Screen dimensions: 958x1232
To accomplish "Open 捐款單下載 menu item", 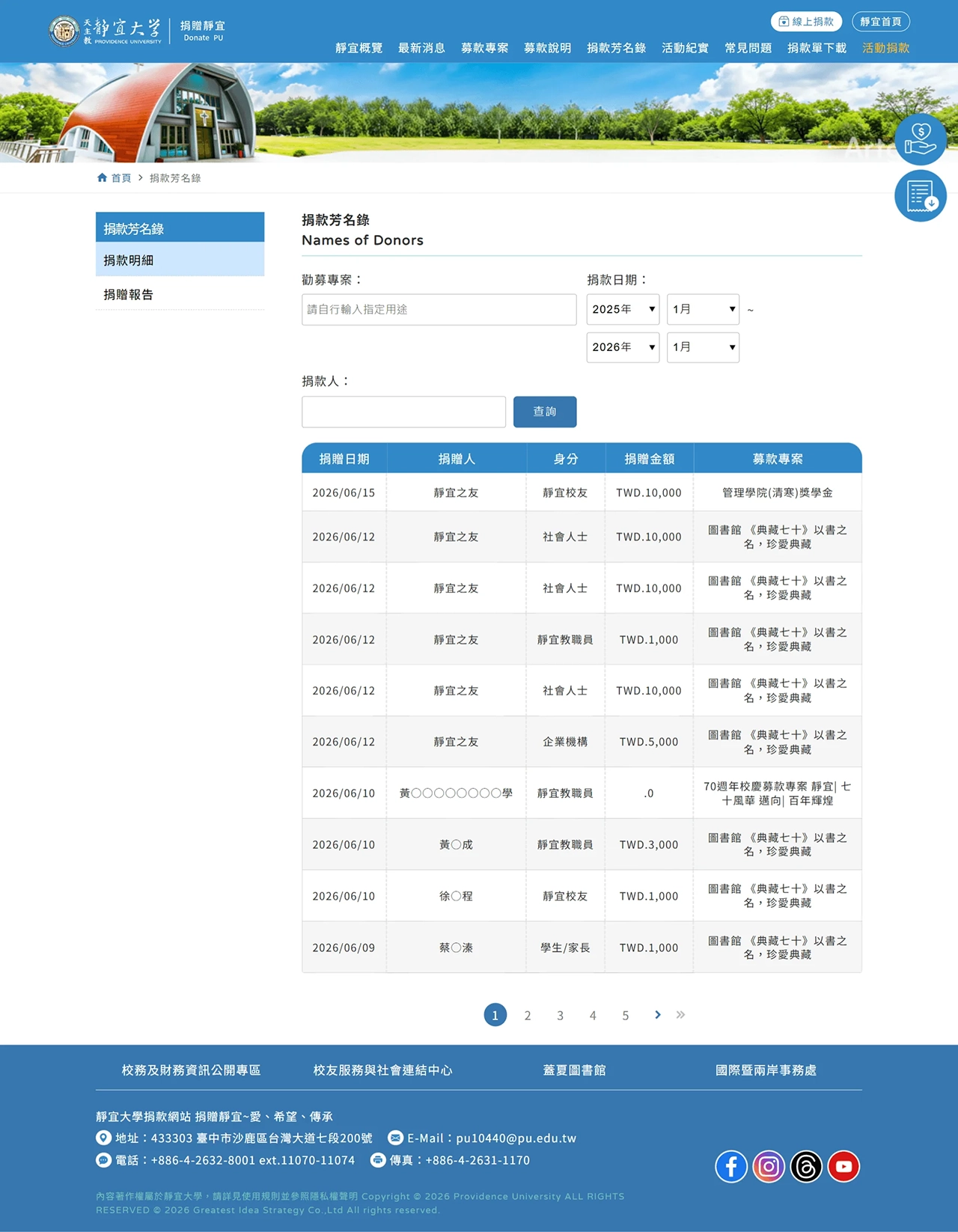I will click(x=817, y=48).
